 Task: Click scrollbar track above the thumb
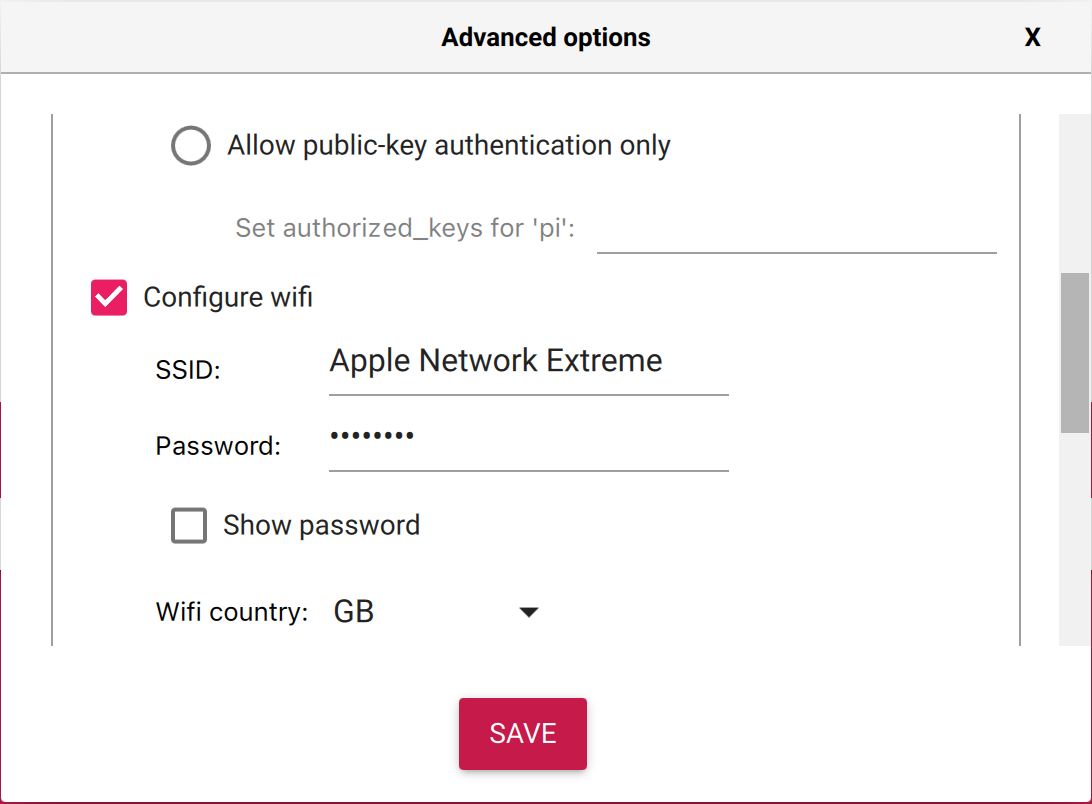point(1075,194)
